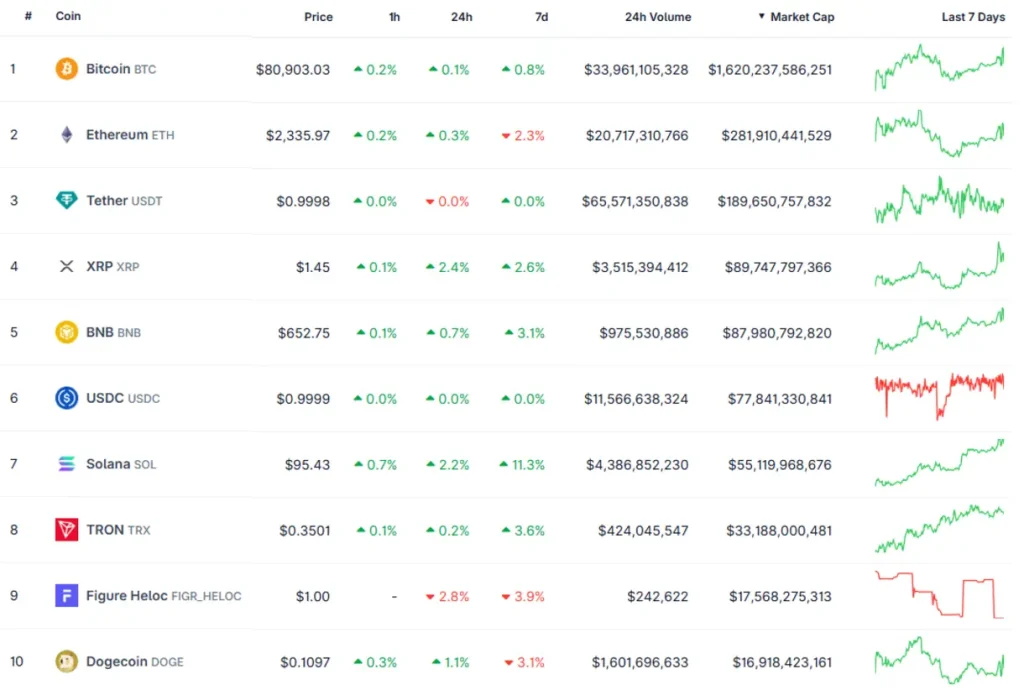Click XRP 24h change 2.4%
The width and height of the screenshot is (1024, 690).
click(x=447, y=267)
